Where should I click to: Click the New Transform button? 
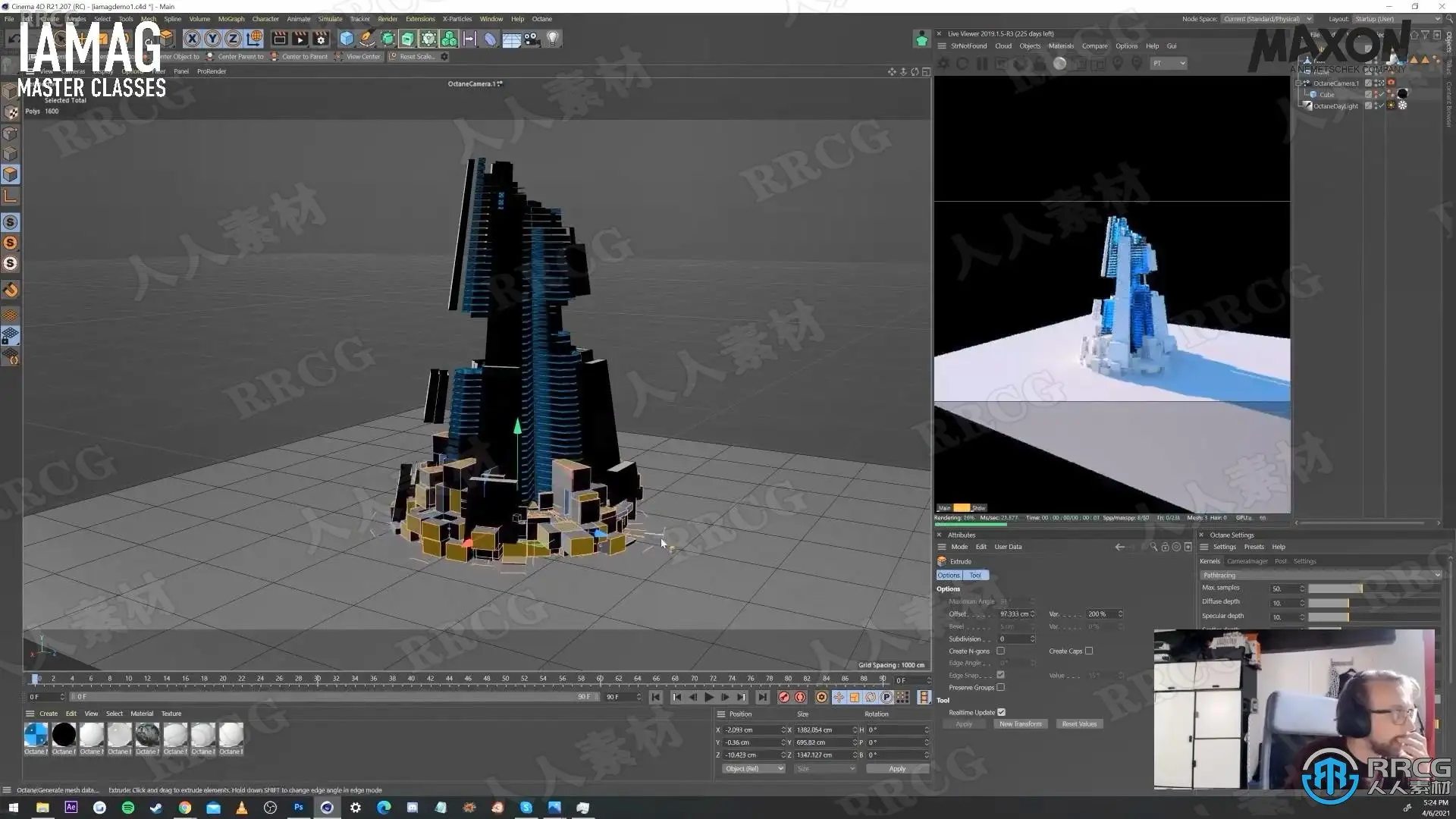(1020, 723)
